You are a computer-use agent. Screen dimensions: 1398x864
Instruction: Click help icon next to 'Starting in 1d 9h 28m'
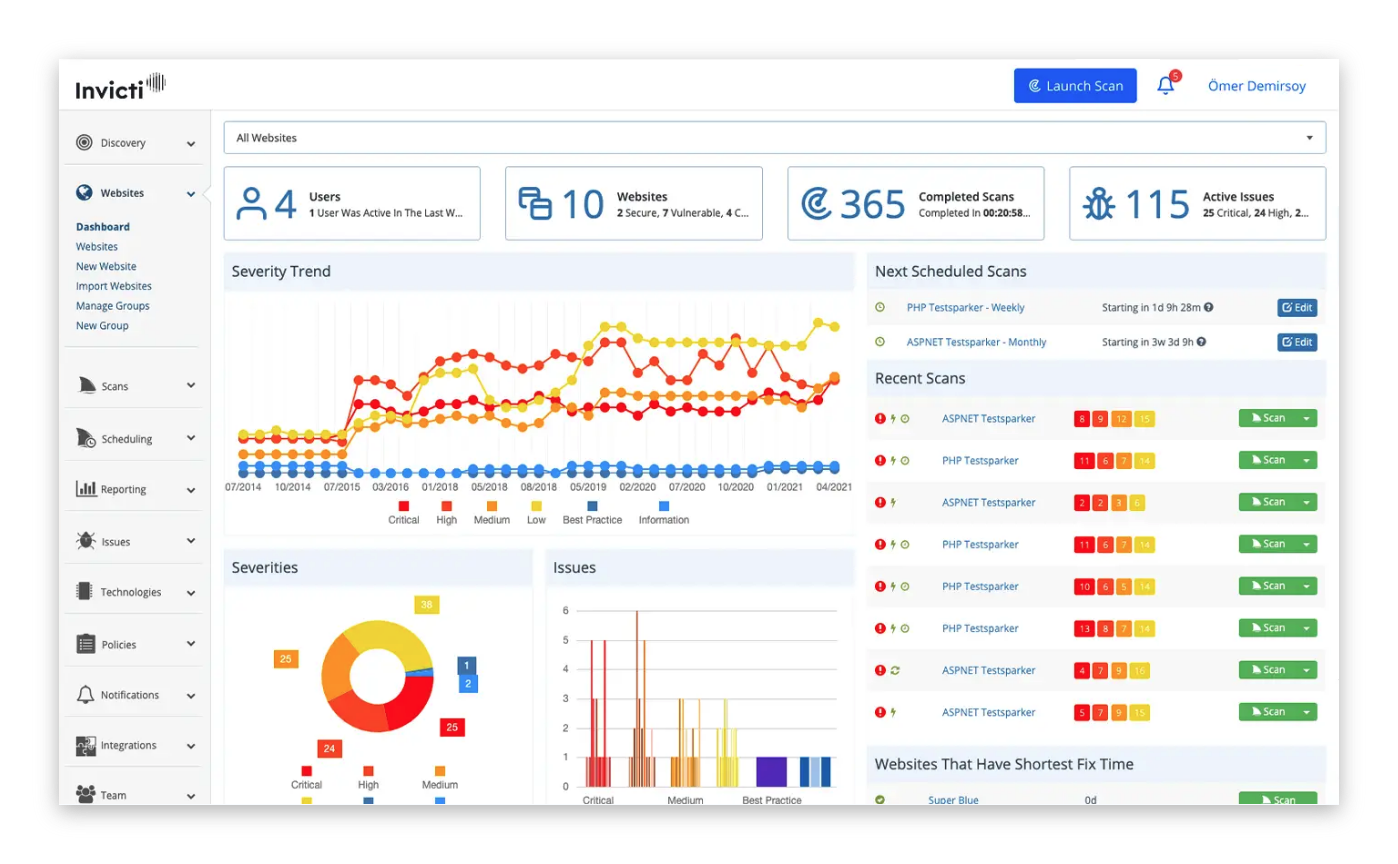tap(1209, 308)
